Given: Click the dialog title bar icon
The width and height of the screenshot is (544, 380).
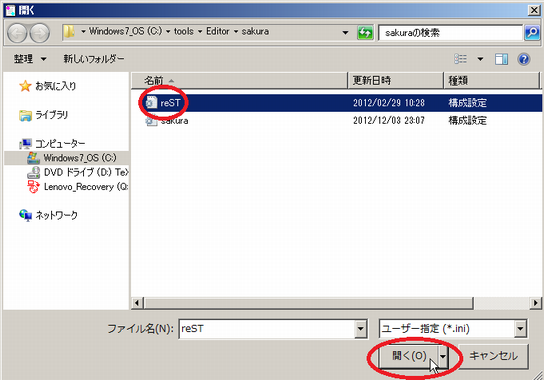Looking at the screenshot, I should [x=11, y=10].
